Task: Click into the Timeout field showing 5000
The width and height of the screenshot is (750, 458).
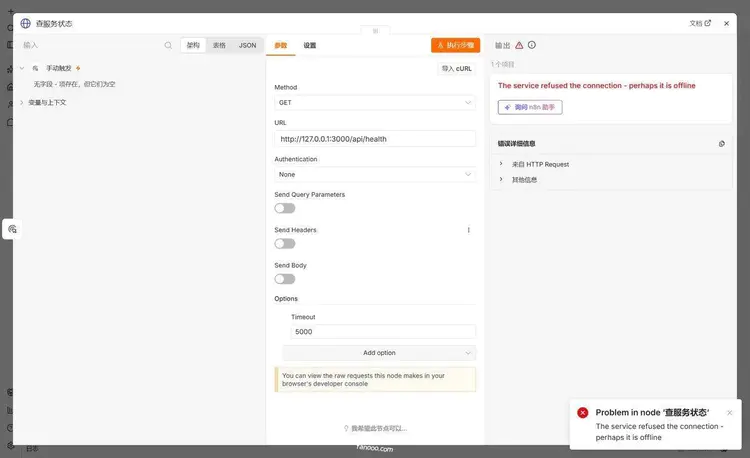Action: [x=383, y=331]
